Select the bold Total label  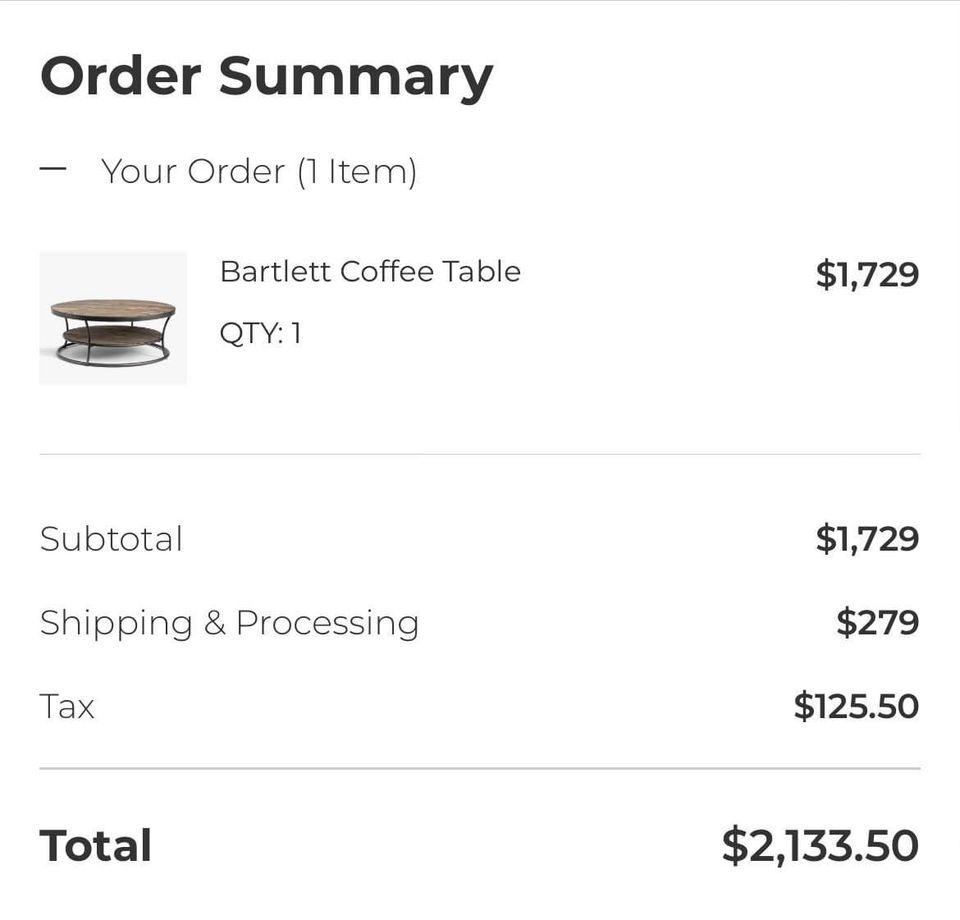pos(96,846)
